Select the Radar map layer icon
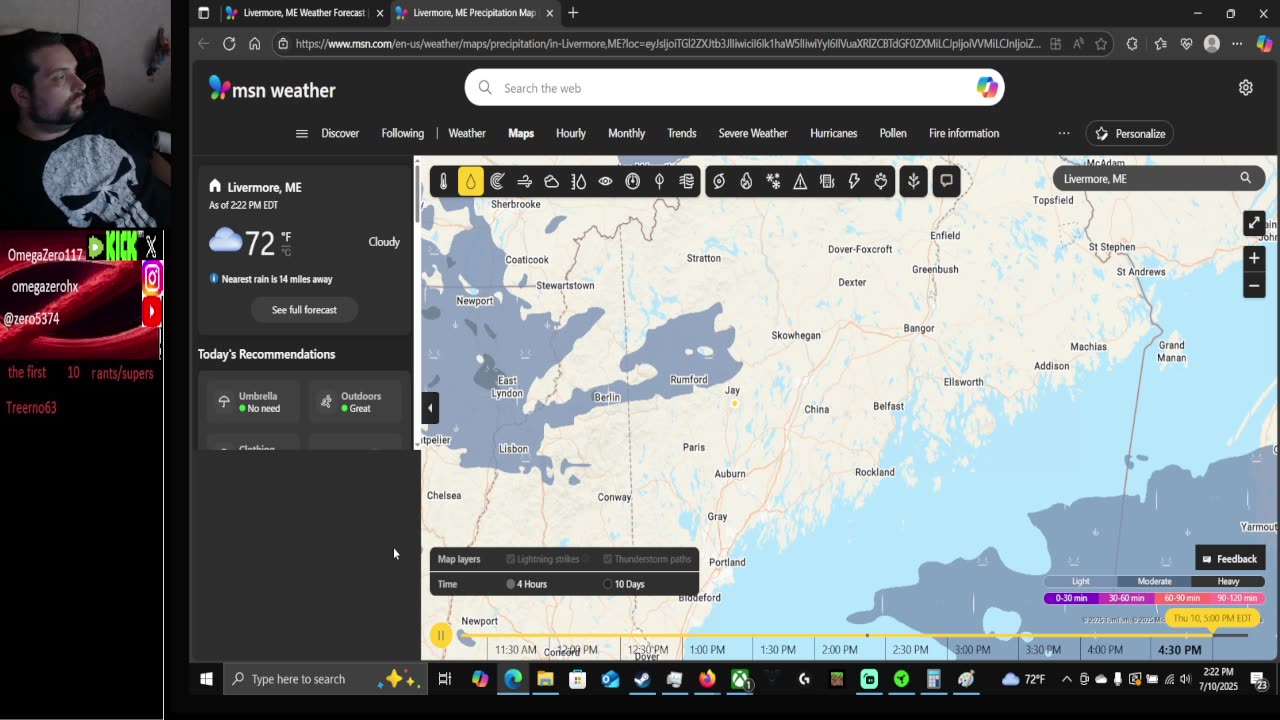This screenshot has height=720, width=1280. [497, 181]
